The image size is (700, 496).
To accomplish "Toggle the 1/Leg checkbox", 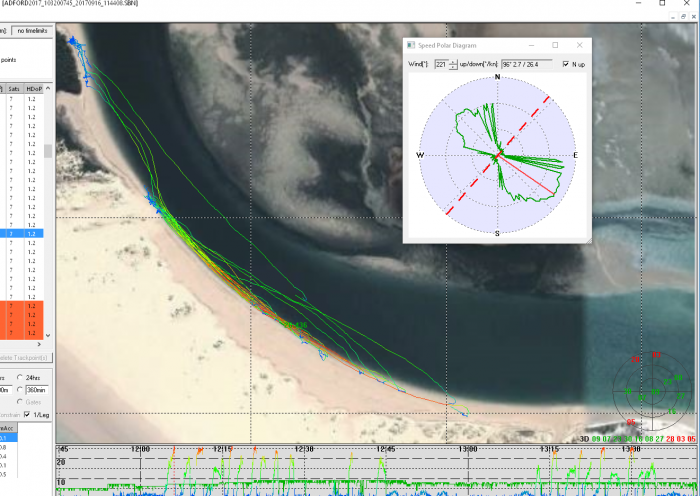I will pyautogui.click(x=28, y=414).
